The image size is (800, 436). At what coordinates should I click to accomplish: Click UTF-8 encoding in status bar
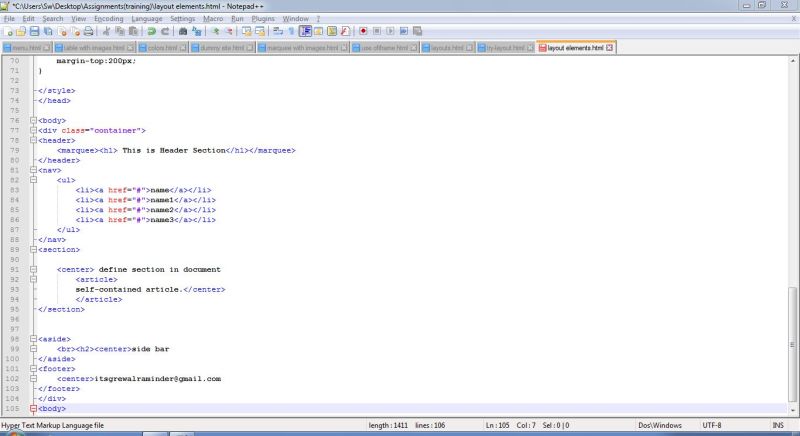click(x=712, y=425)
